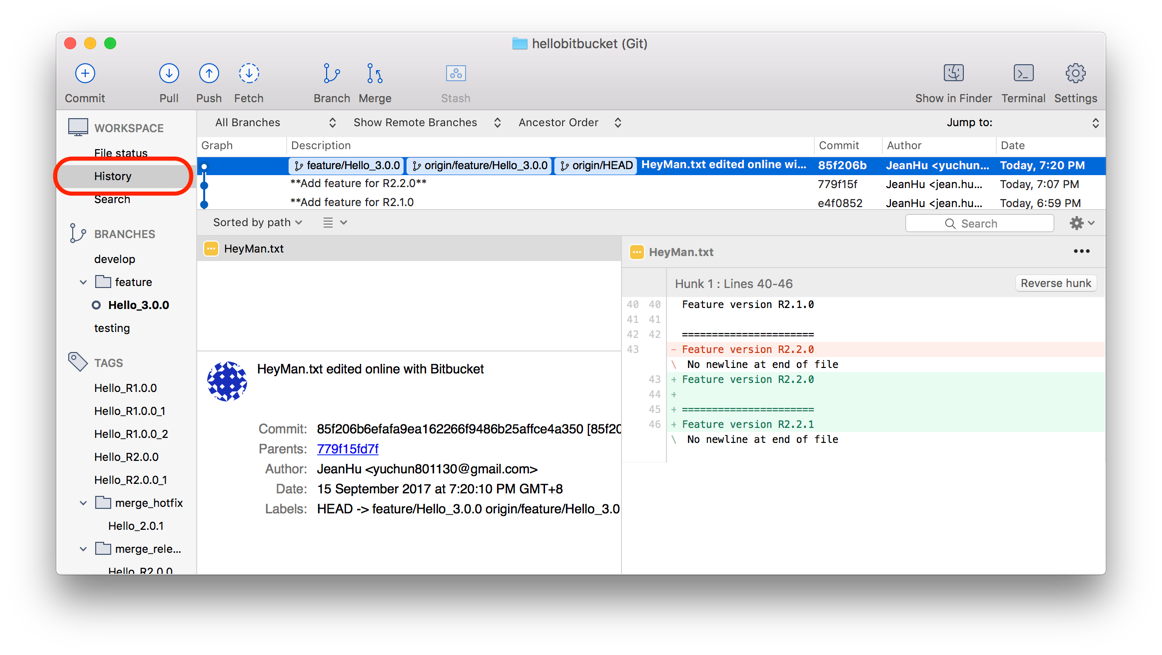This screenshot has width=1162, height=655.
Task: Click the TAGS section icon
Action: click(78, 362)
